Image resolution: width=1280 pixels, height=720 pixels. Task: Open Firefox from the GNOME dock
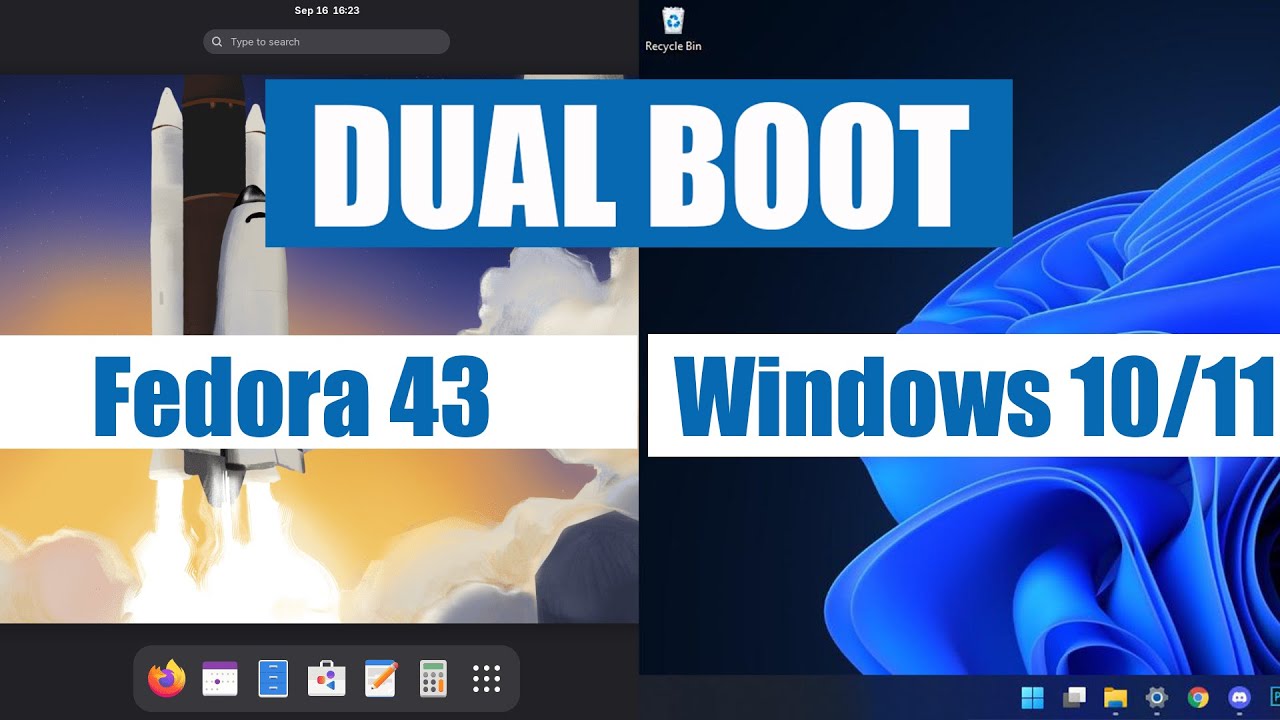(x=166, y=678)
